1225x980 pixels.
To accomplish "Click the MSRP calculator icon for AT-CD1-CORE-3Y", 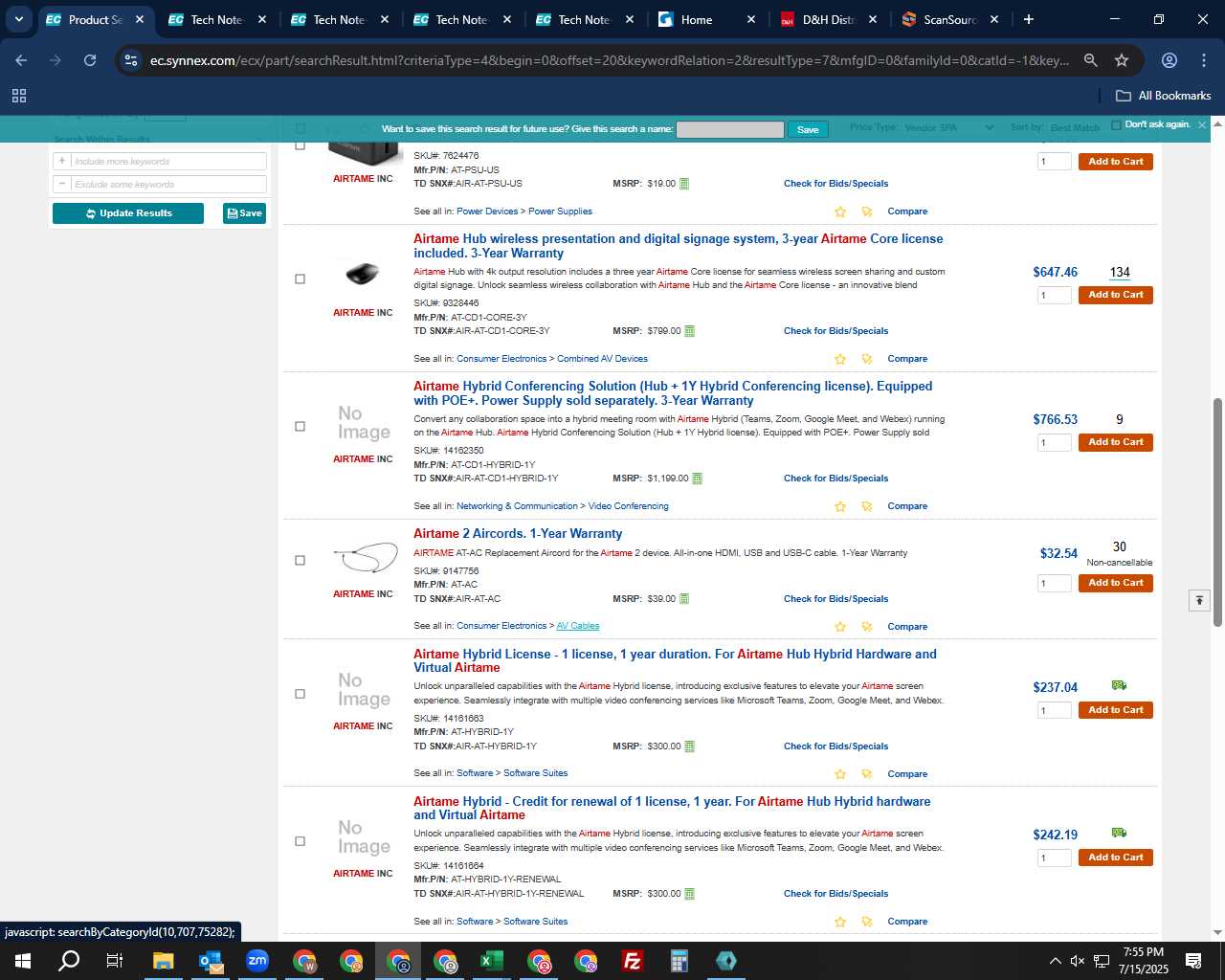I will pos(689,331).
